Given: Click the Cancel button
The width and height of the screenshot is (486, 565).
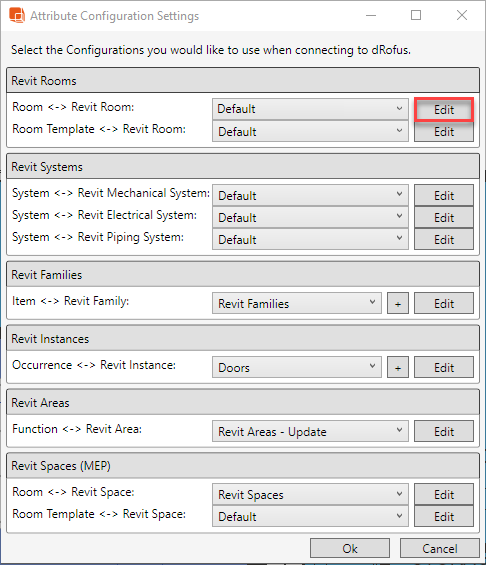Looking at the screenshot, I should tap(440, 548).
